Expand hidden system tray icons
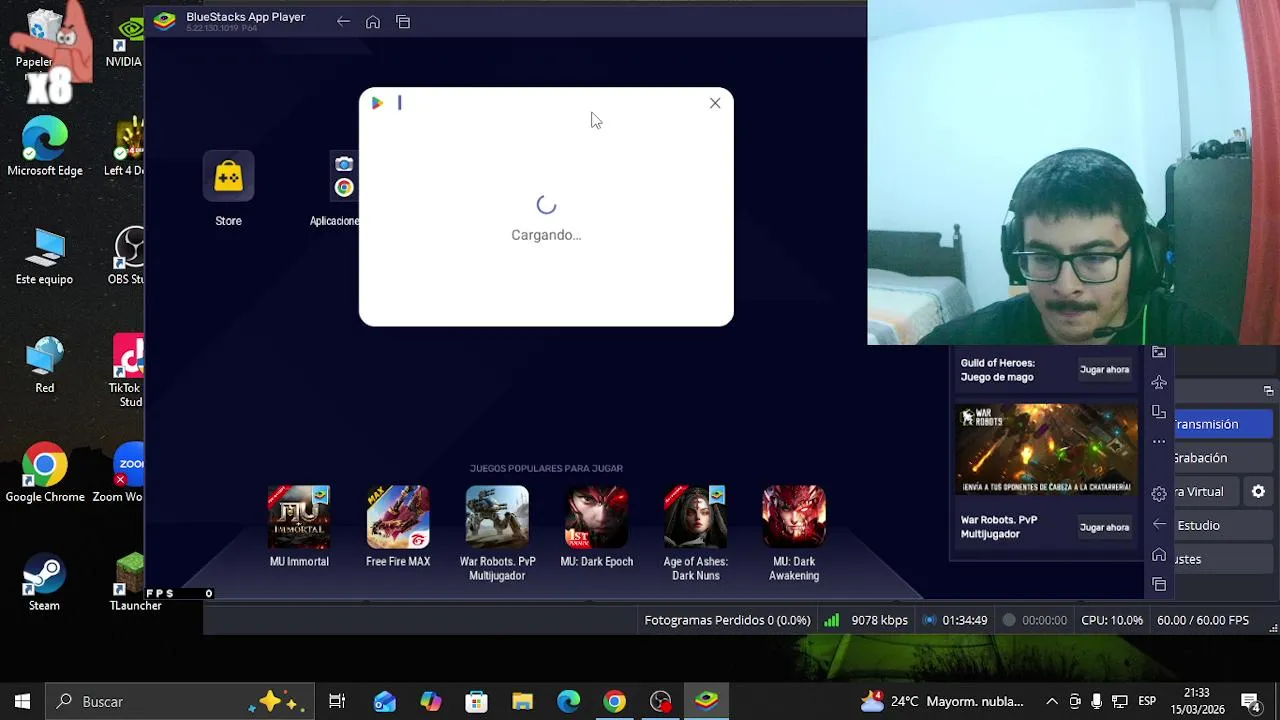 coord(1052,702)
